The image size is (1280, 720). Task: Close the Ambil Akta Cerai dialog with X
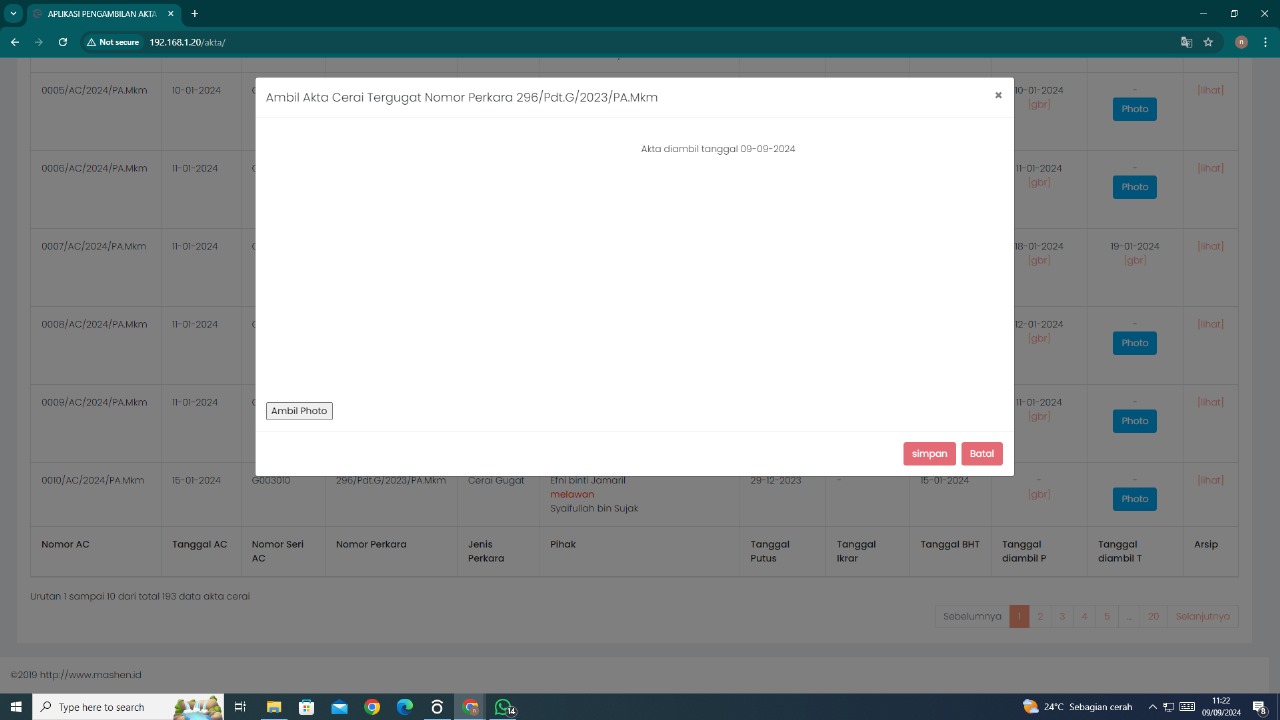coord(998,96)
